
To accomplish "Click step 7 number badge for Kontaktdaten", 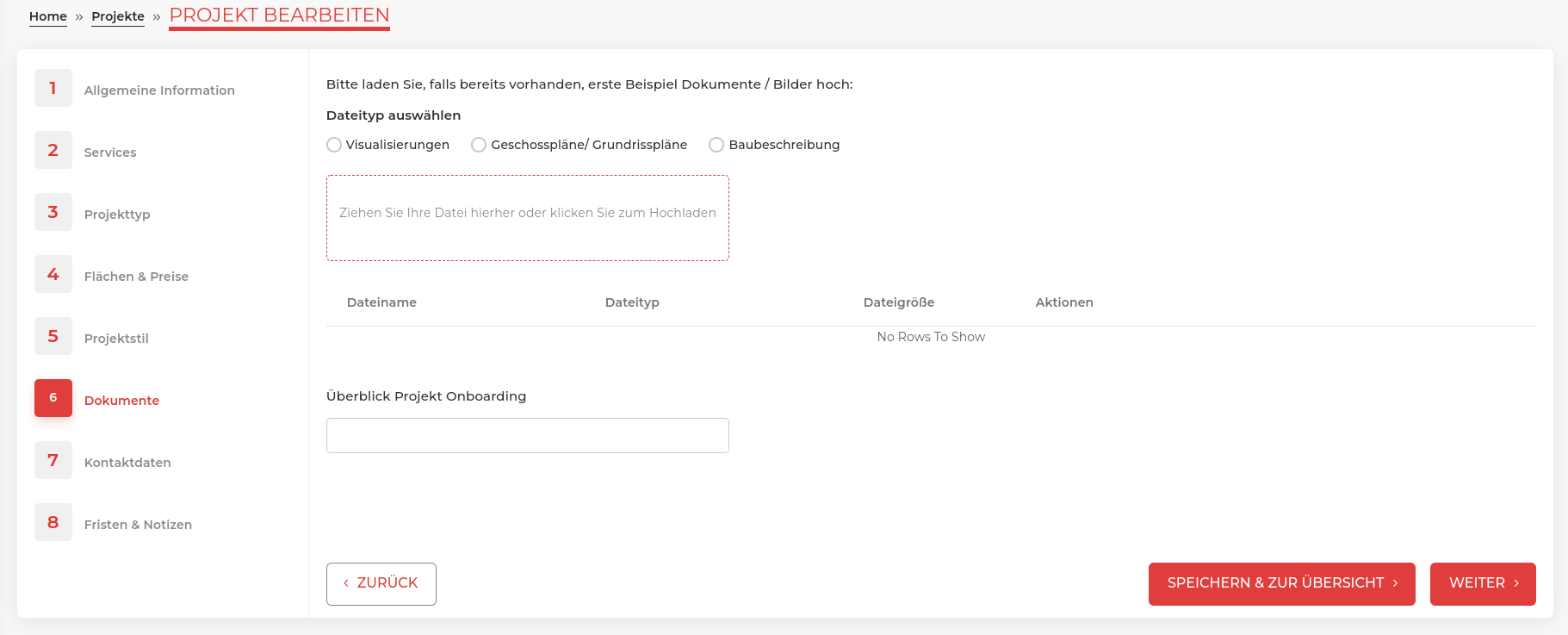I will 53,460.
